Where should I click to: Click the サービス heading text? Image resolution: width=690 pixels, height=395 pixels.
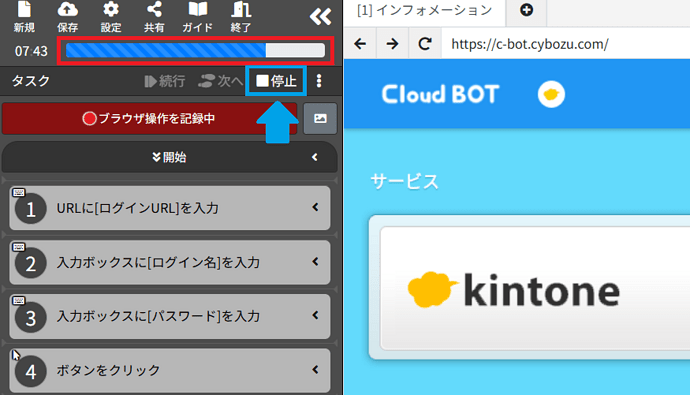click(404, 181)
